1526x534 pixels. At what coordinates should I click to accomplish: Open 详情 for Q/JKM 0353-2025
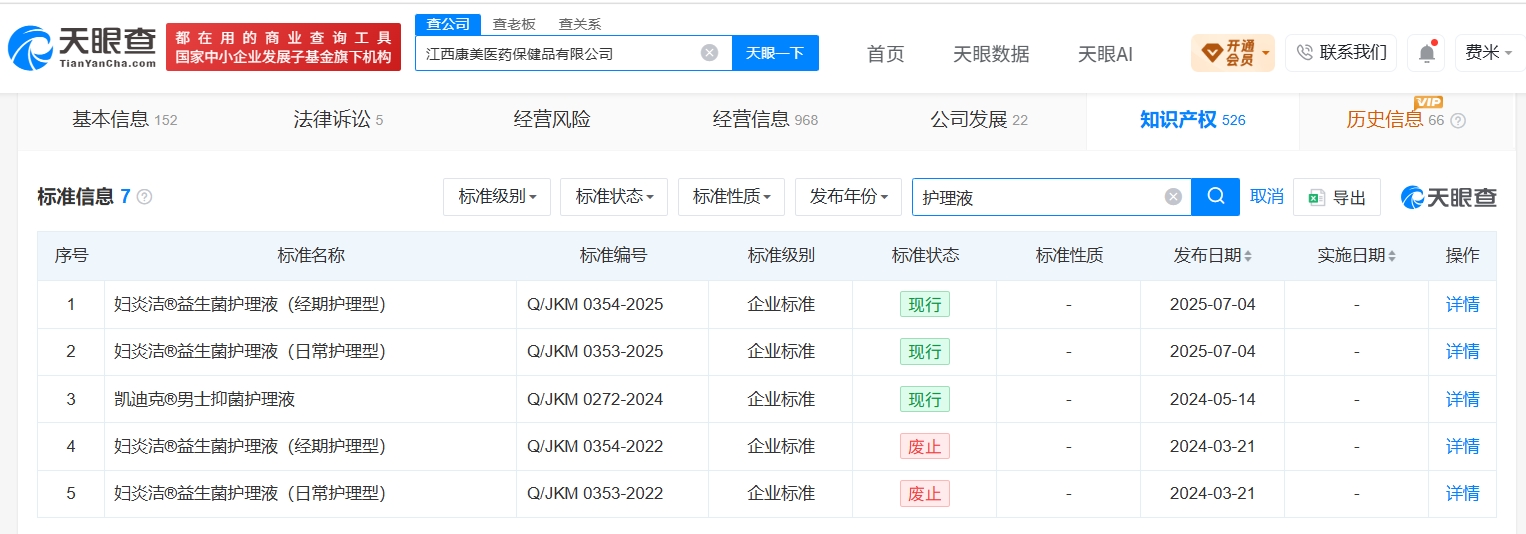tap(1462, 351)
